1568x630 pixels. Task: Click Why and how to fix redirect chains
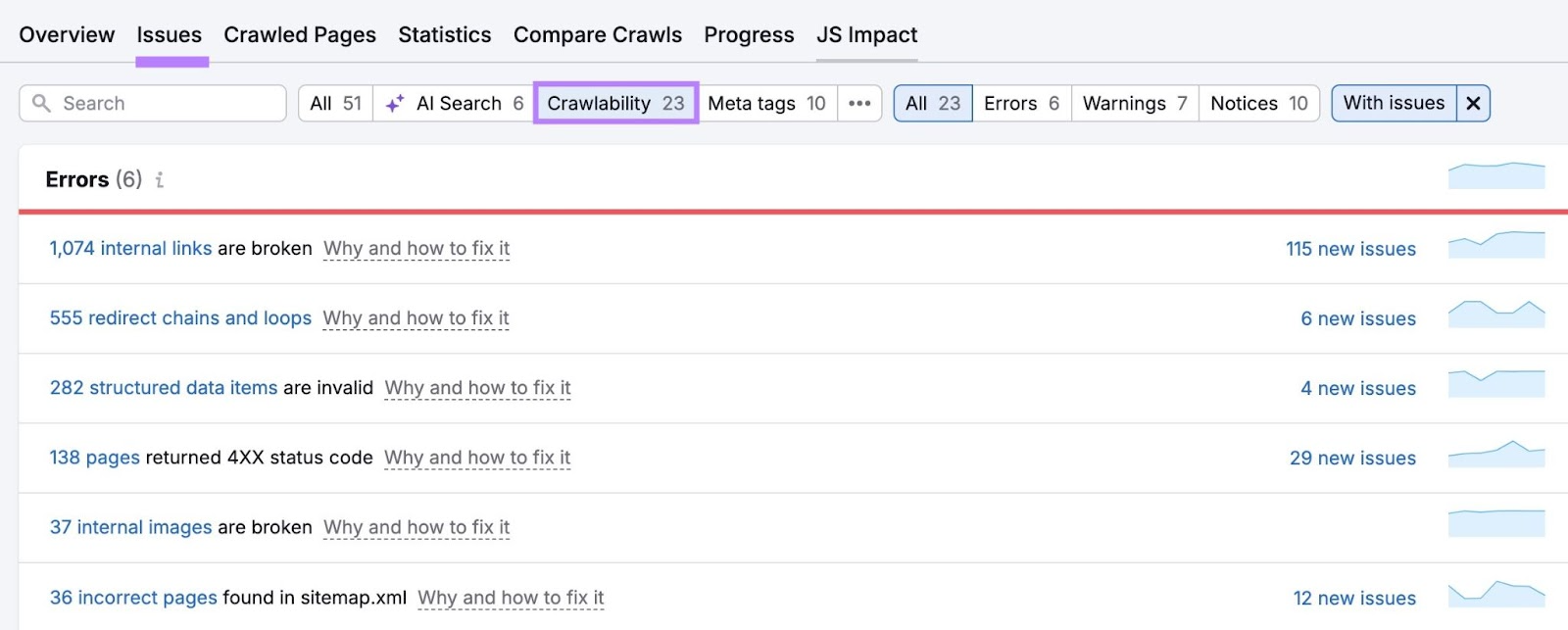(416, 318)
